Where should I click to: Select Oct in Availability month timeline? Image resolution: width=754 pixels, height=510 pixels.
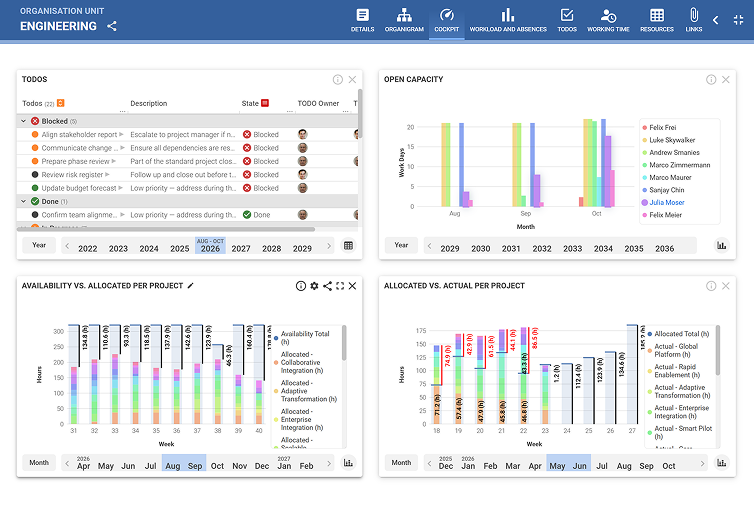point(217,466)
